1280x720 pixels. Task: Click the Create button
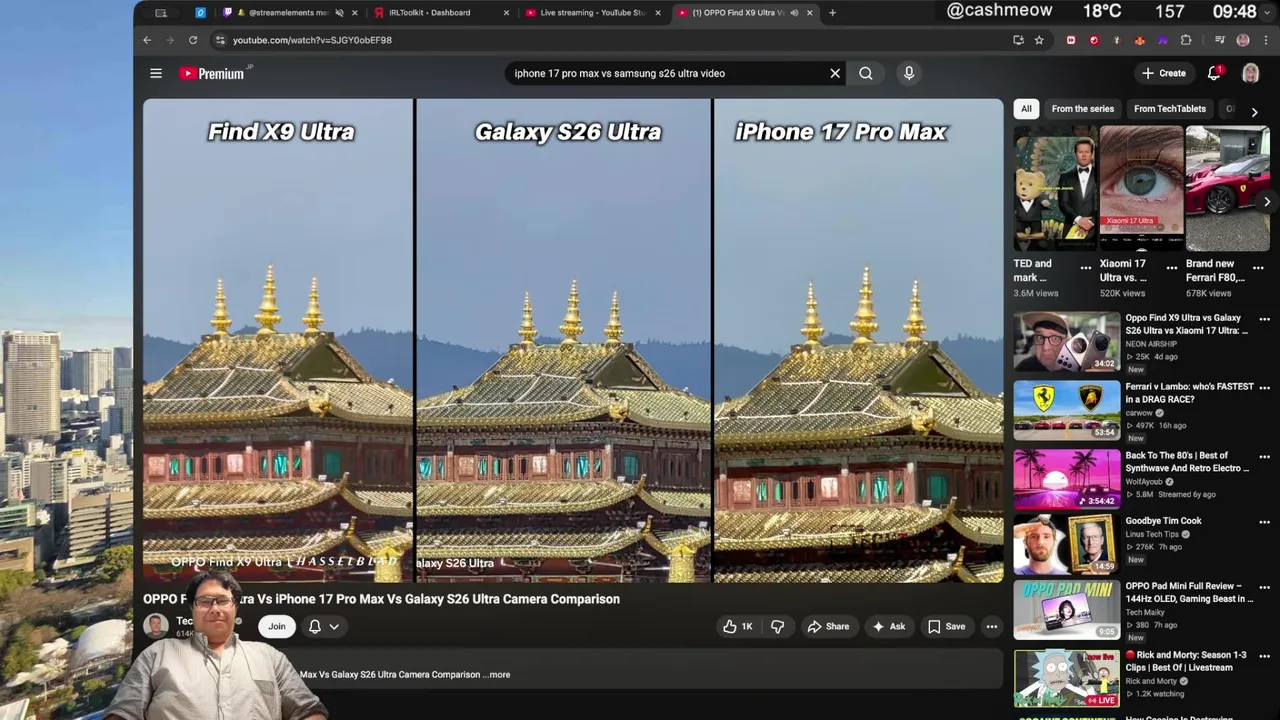pyautogui.click(x=1164, y=73)
